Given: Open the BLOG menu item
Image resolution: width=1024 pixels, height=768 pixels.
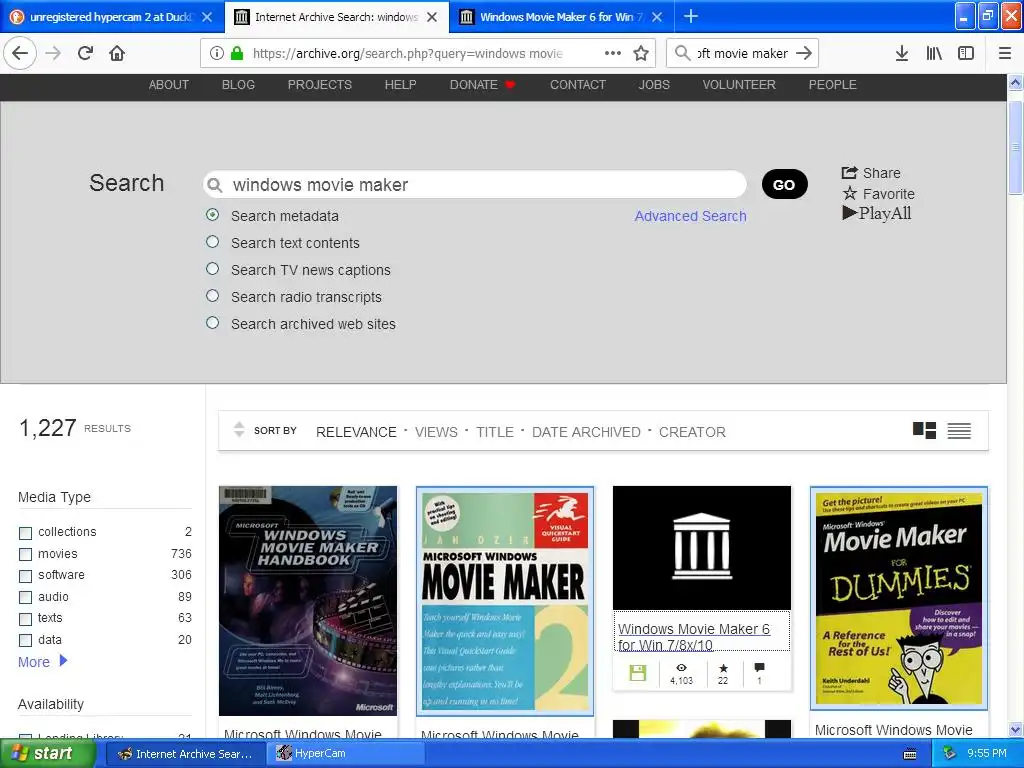Looking at the screenshot, I should (x=238, y=85).
